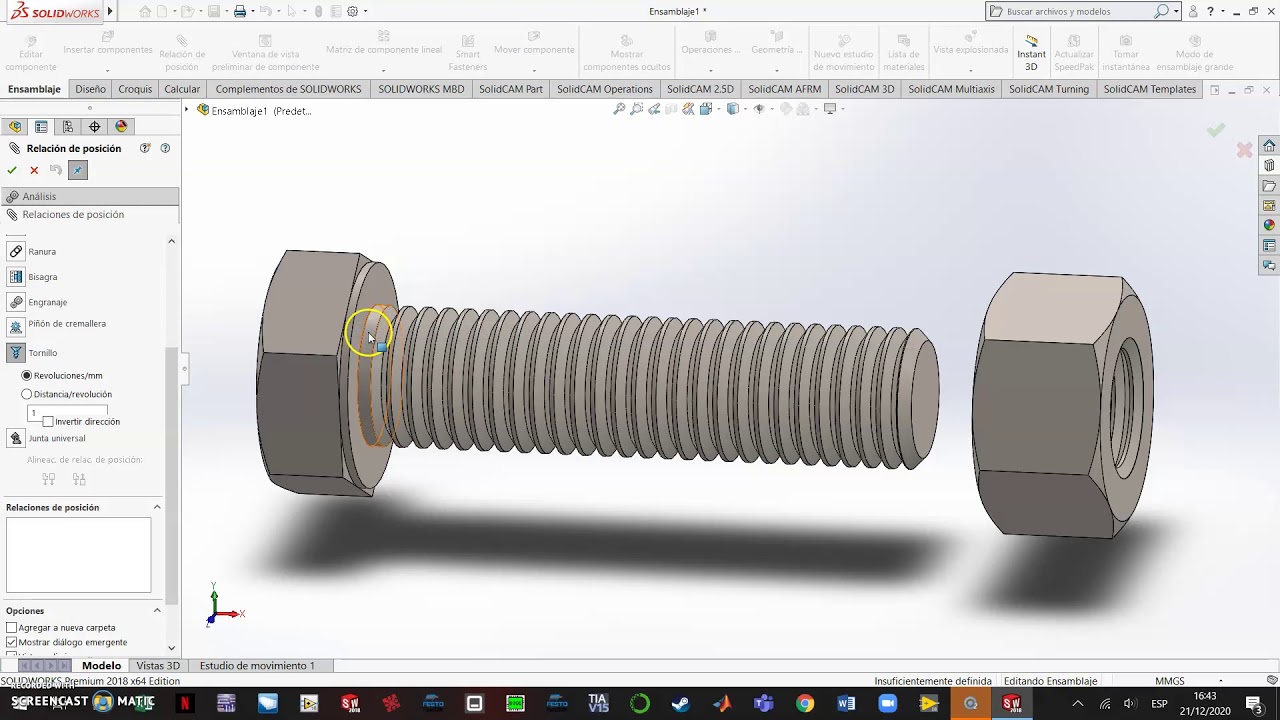
Task: Click the Zoom to Area icon
Action: coord(637,109)
